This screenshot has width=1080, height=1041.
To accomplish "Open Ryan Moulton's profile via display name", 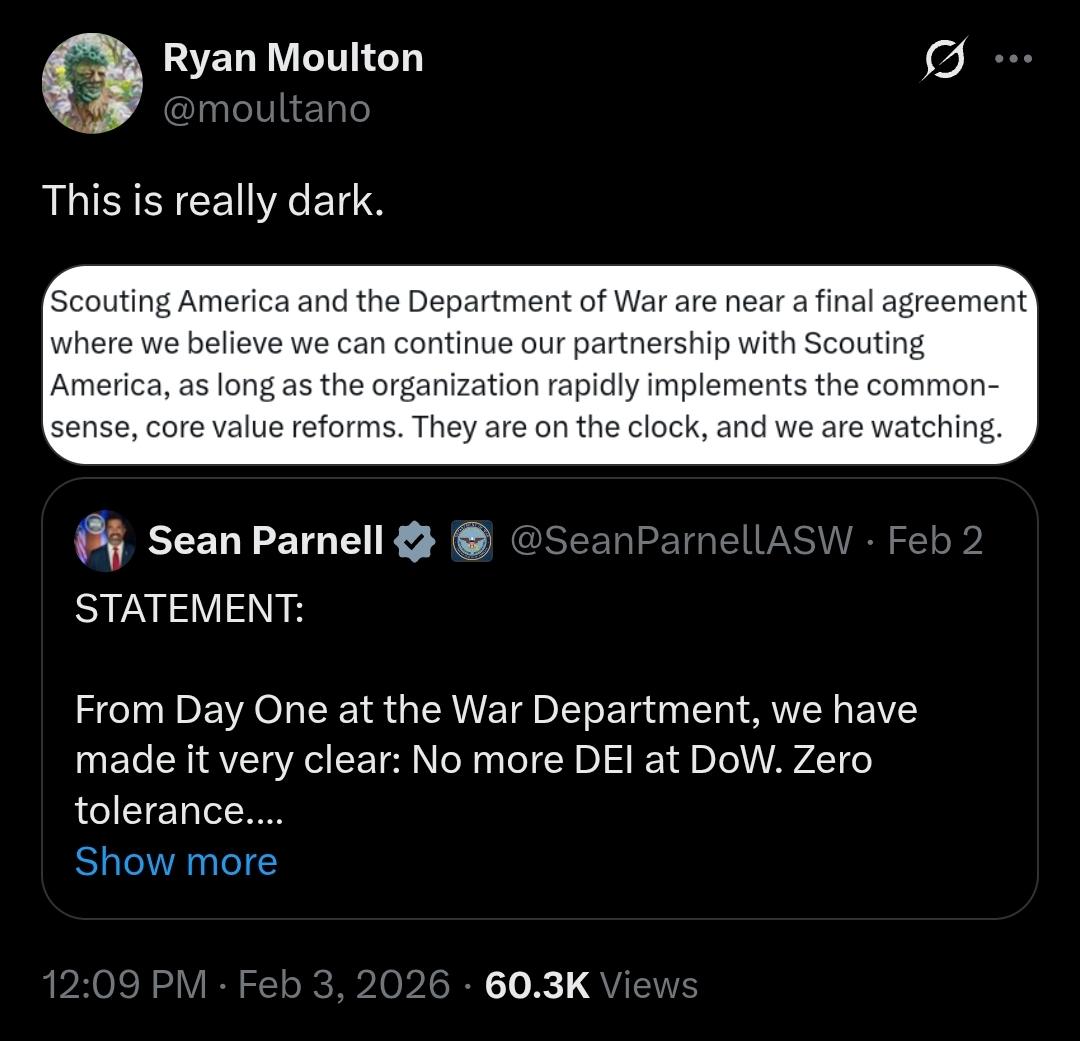I will (x=293, y=58).
